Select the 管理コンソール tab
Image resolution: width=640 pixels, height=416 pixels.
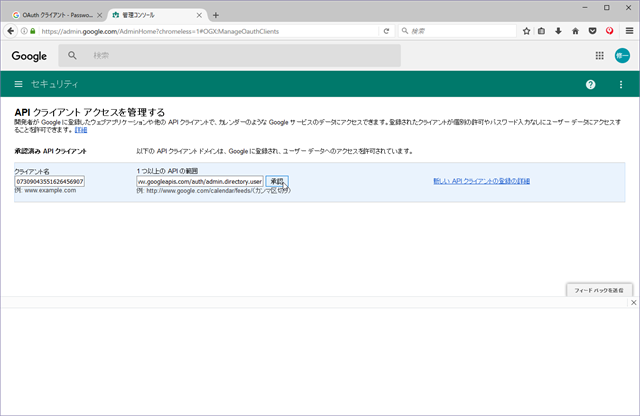point(150,15)
